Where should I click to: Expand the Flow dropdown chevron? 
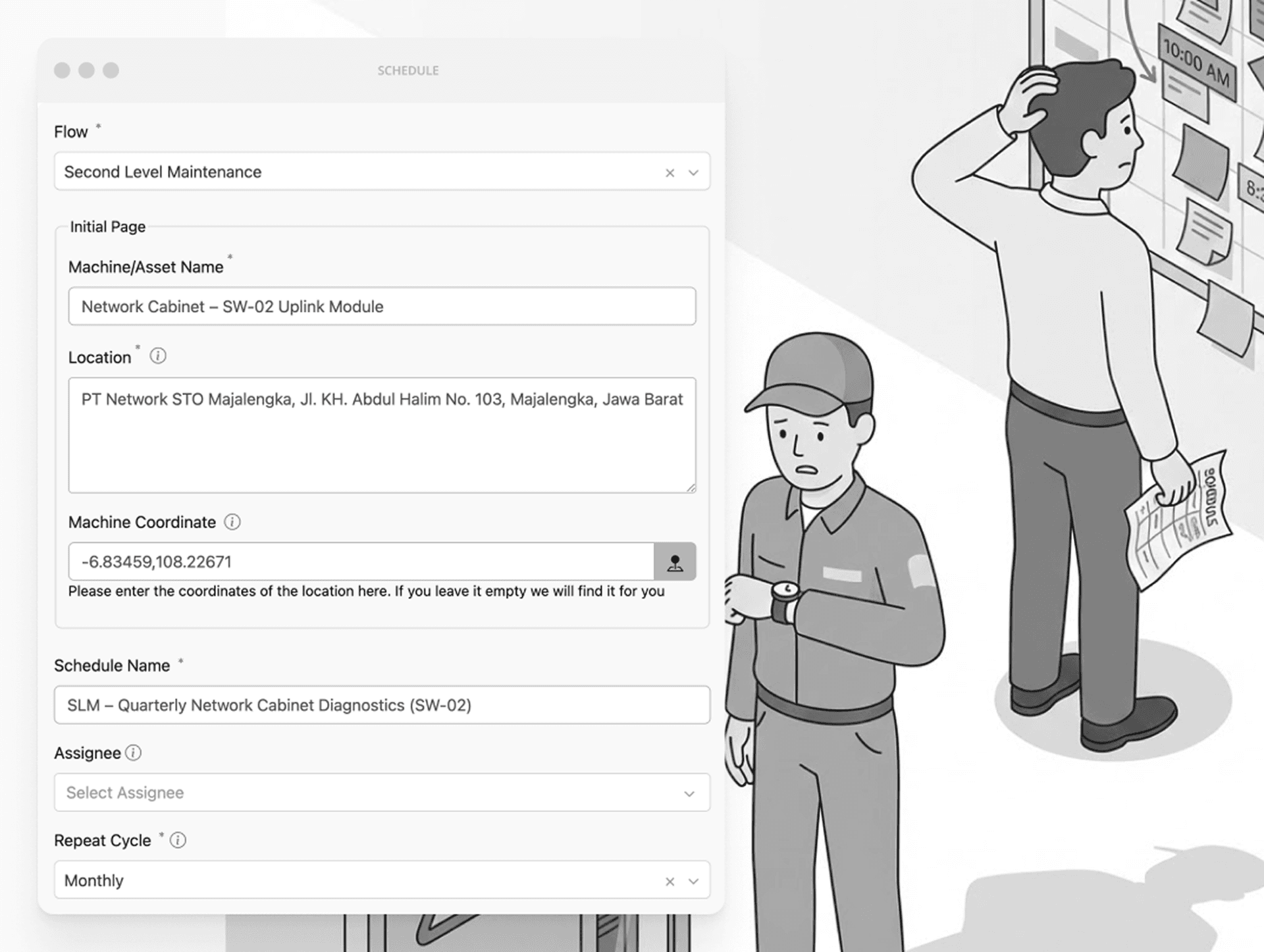click(x=692, y=172)
